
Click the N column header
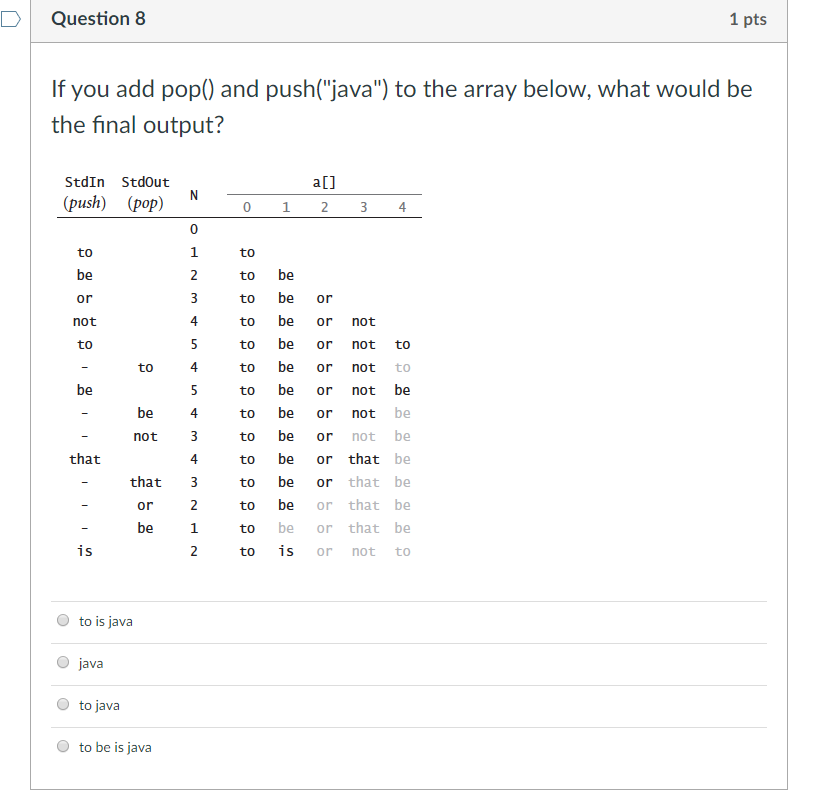coord(193,195)
